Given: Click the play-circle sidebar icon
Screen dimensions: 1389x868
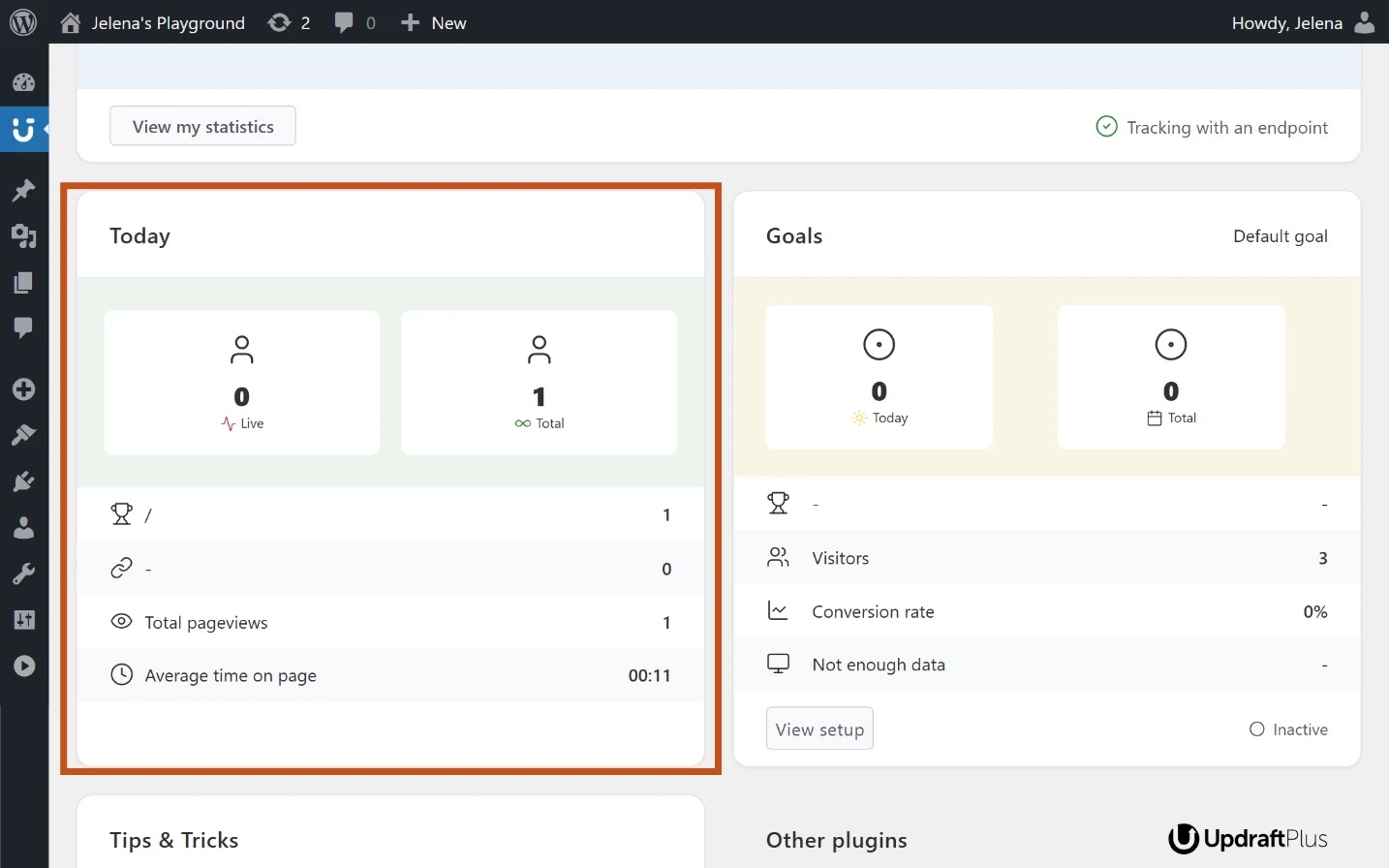Looking at the screenshot, I should coord(23,666).
